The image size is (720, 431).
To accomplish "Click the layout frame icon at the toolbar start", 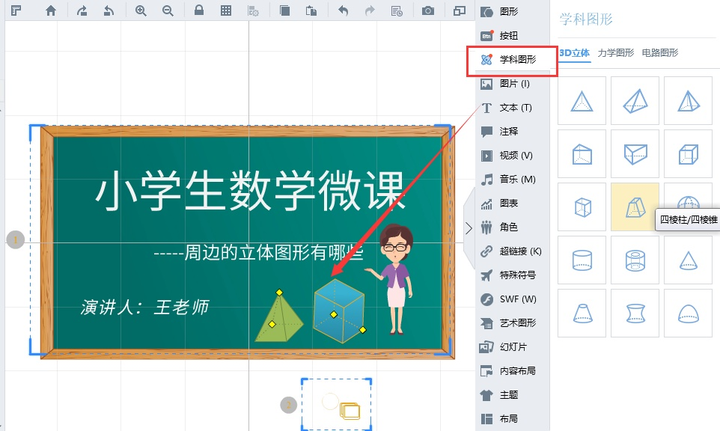I will [x=17, y=11].
